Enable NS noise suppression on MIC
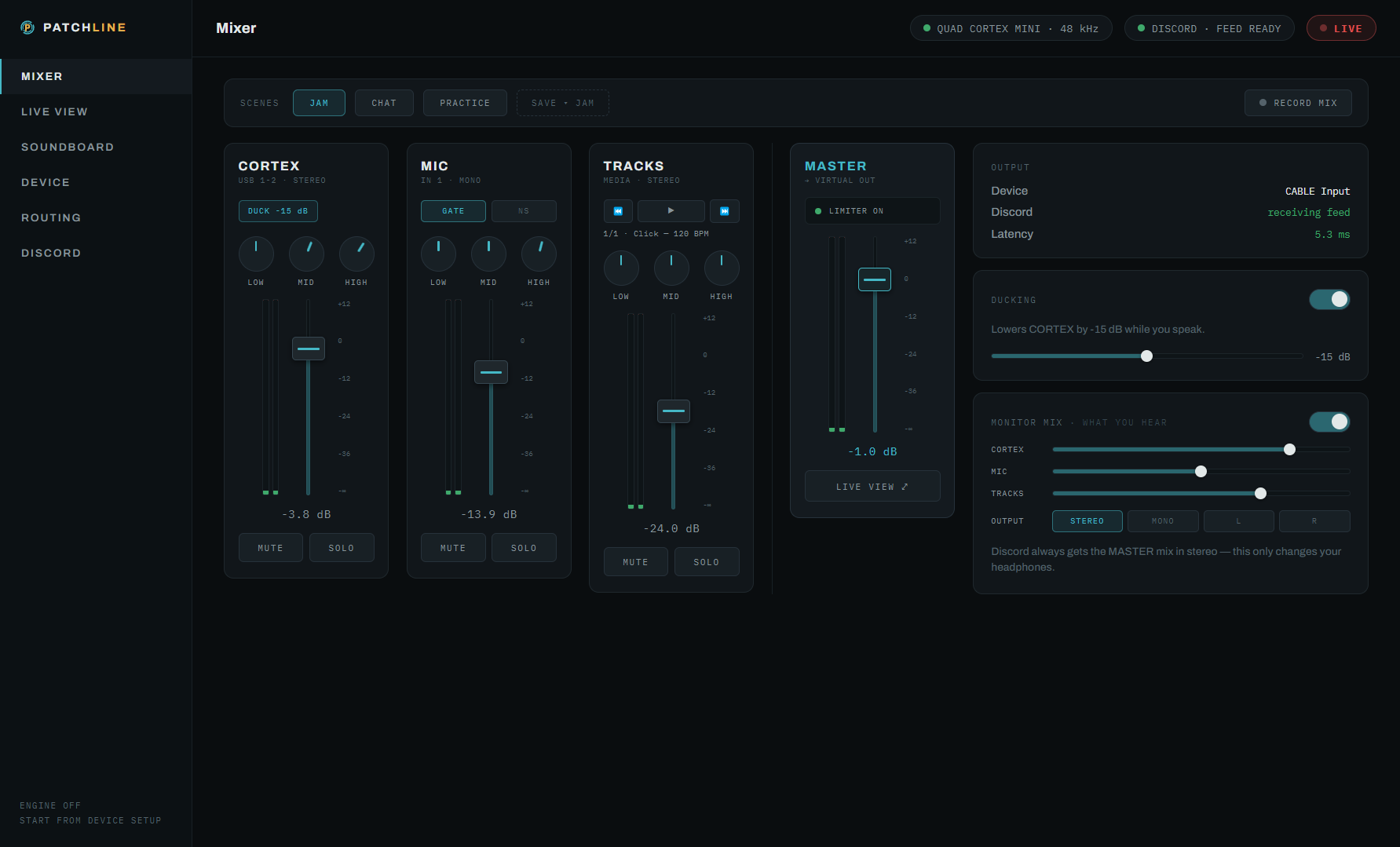 tap(524, 211)
